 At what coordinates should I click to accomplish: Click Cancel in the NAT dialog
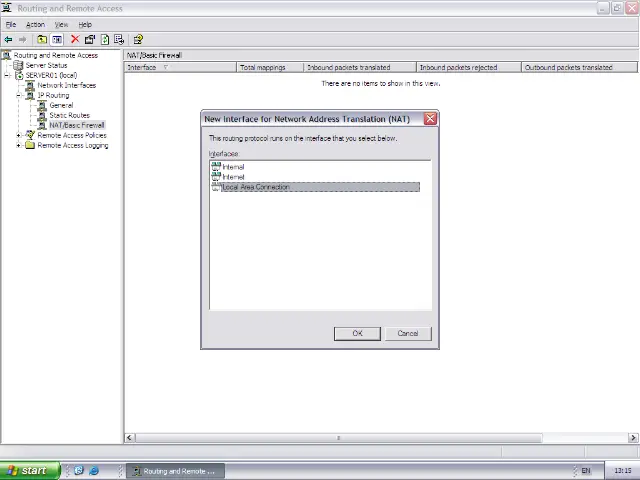point(408,333)
